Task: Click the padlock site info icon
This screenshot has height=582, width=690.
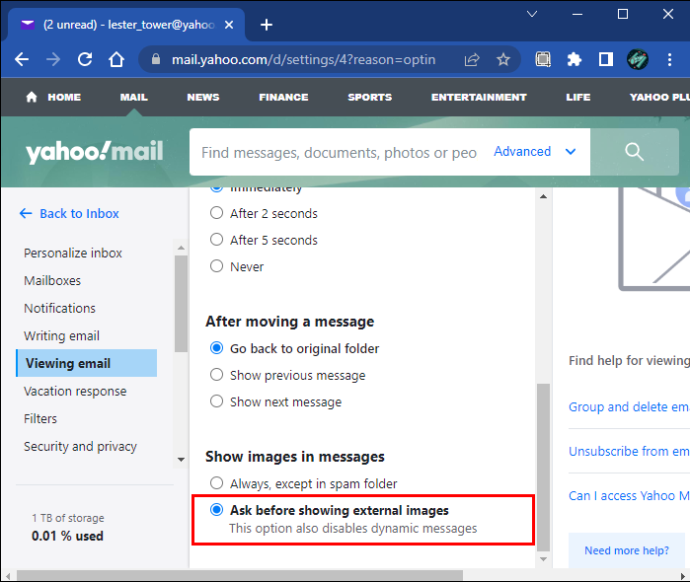Action: 156,59
